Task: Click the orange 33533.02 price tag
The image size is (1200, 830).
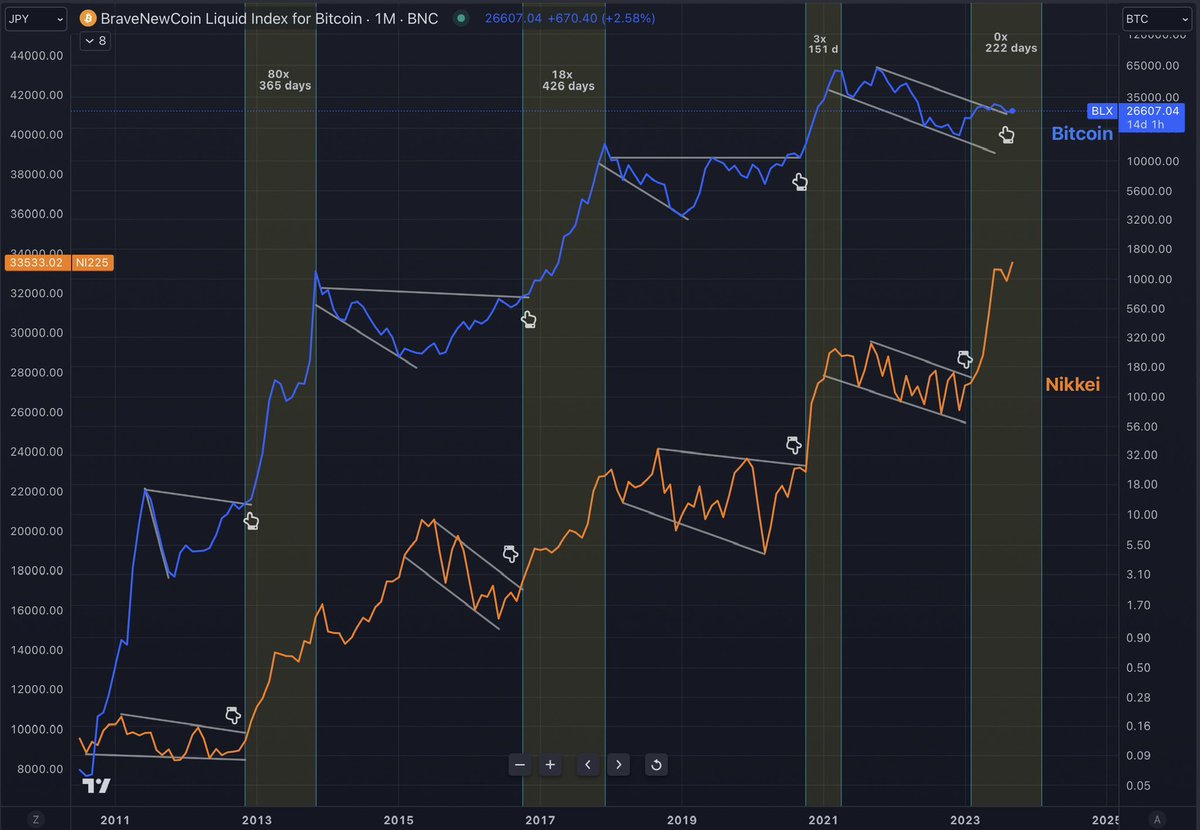Action: pos(36,262)
